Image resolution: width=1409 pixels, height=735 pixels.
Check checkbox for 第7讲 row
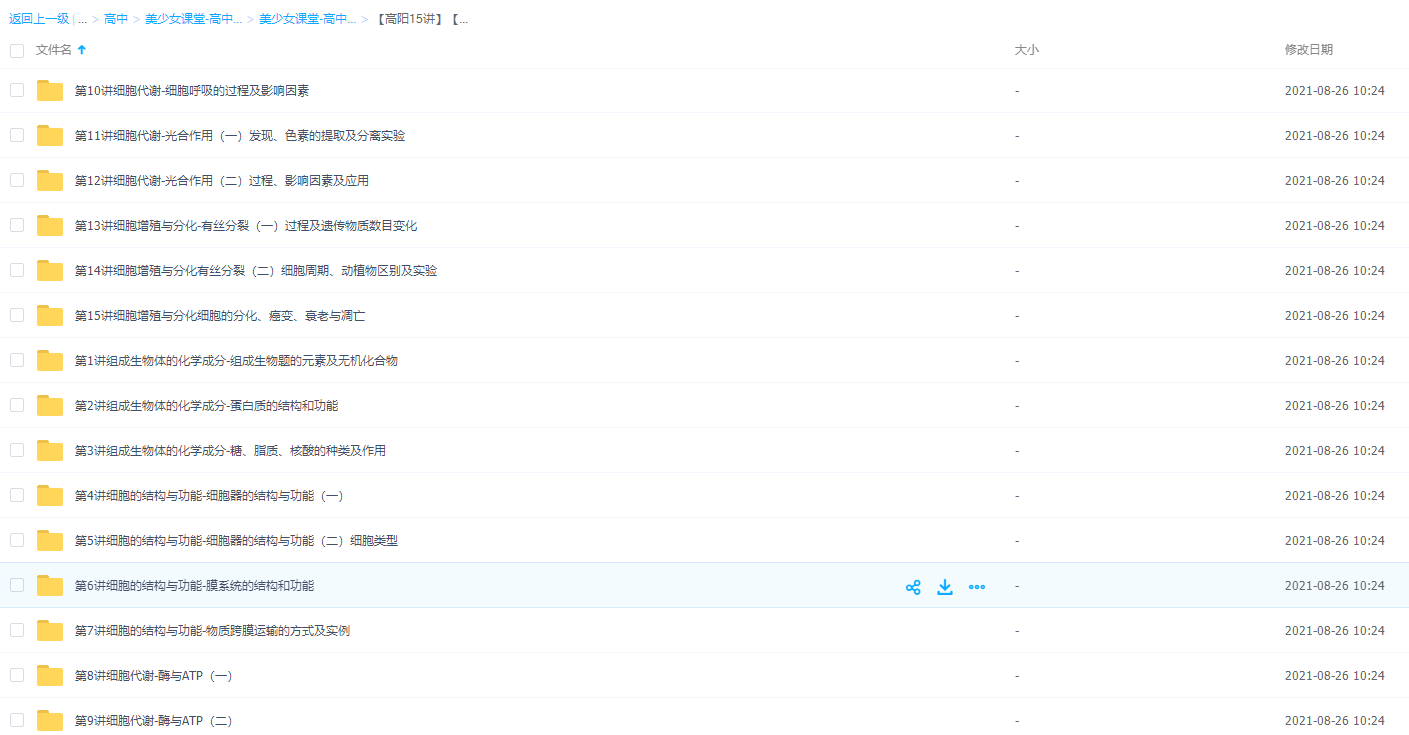(x=16, y=630)
